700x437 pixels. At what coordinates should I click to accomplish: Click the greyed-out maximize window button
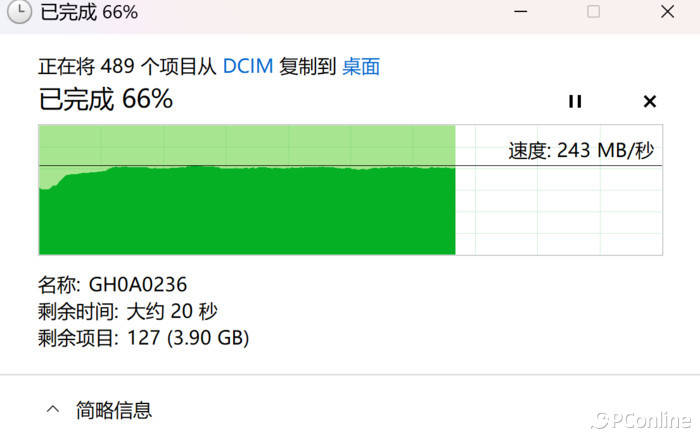[x=593, y=12]
